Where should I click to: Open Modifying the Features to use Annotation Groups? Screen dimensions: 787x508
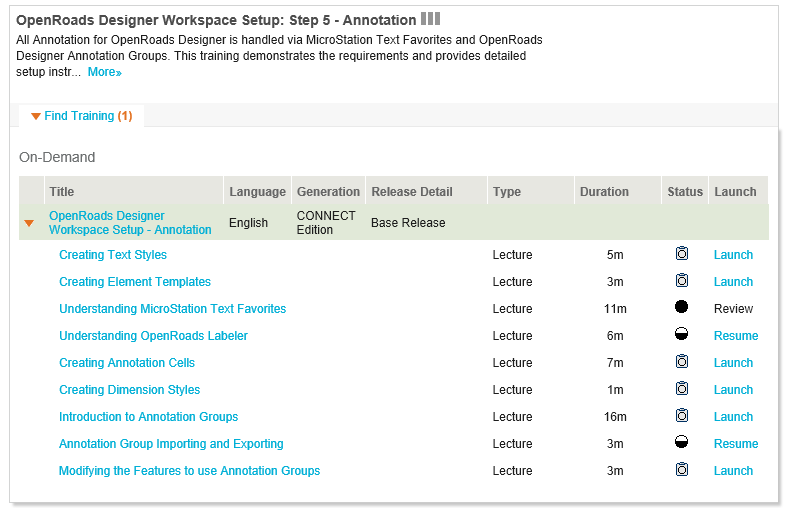[x=189, y=471]
